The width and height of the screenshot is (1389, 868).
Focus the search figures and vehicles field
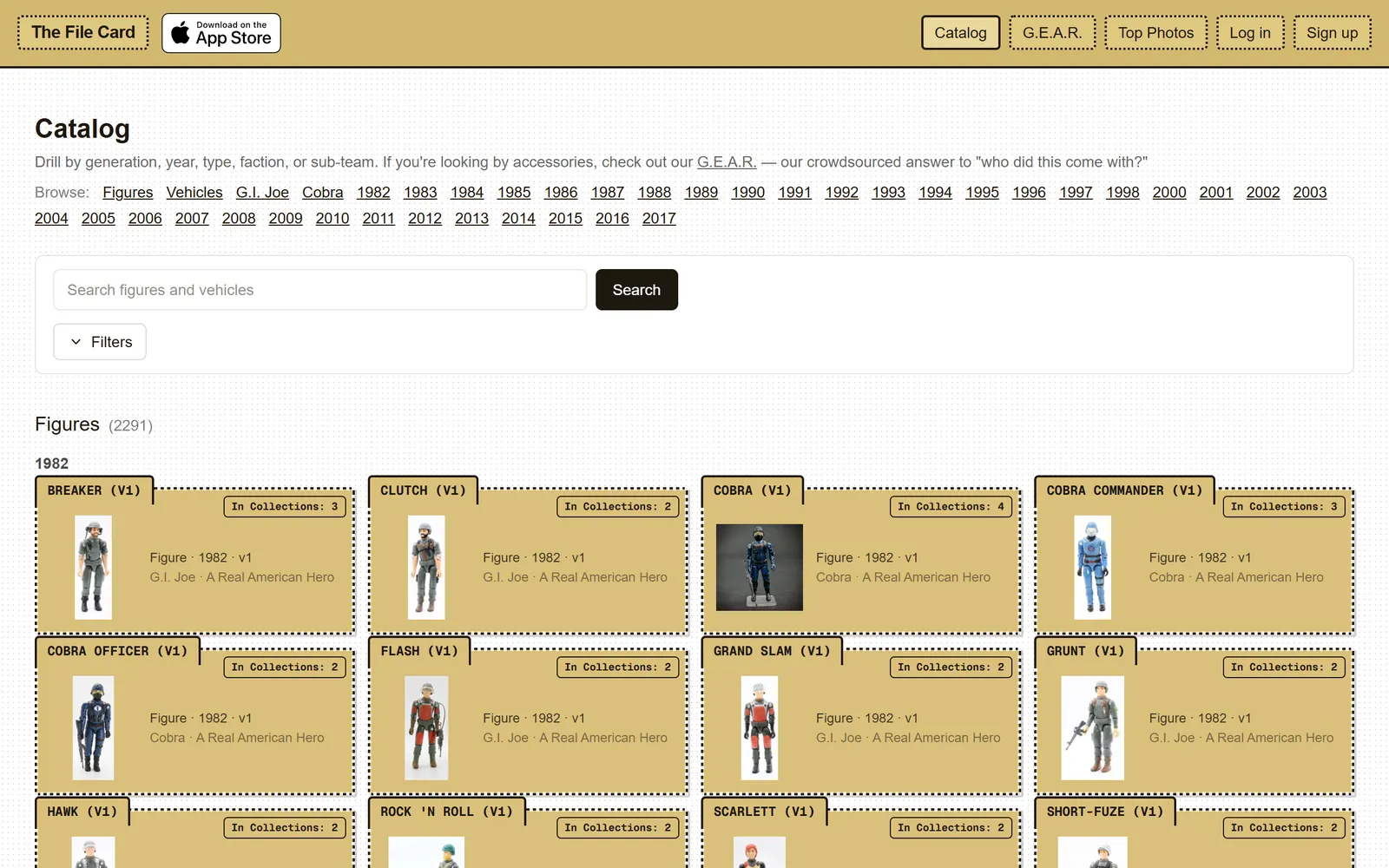pos(320,290)
